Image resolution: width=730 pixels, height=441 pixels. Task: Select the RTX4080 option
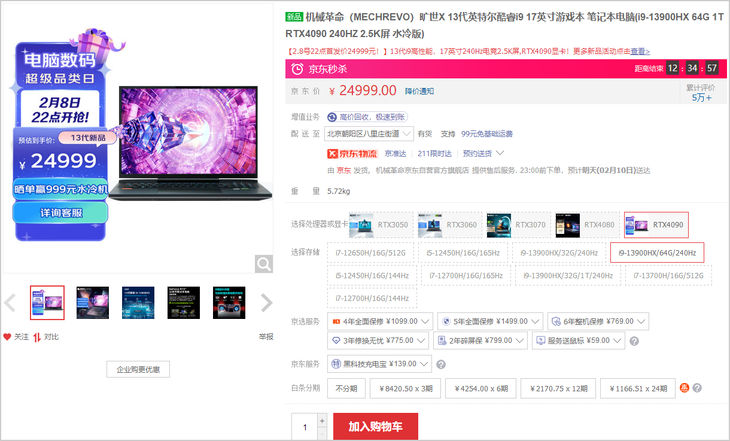586,224
